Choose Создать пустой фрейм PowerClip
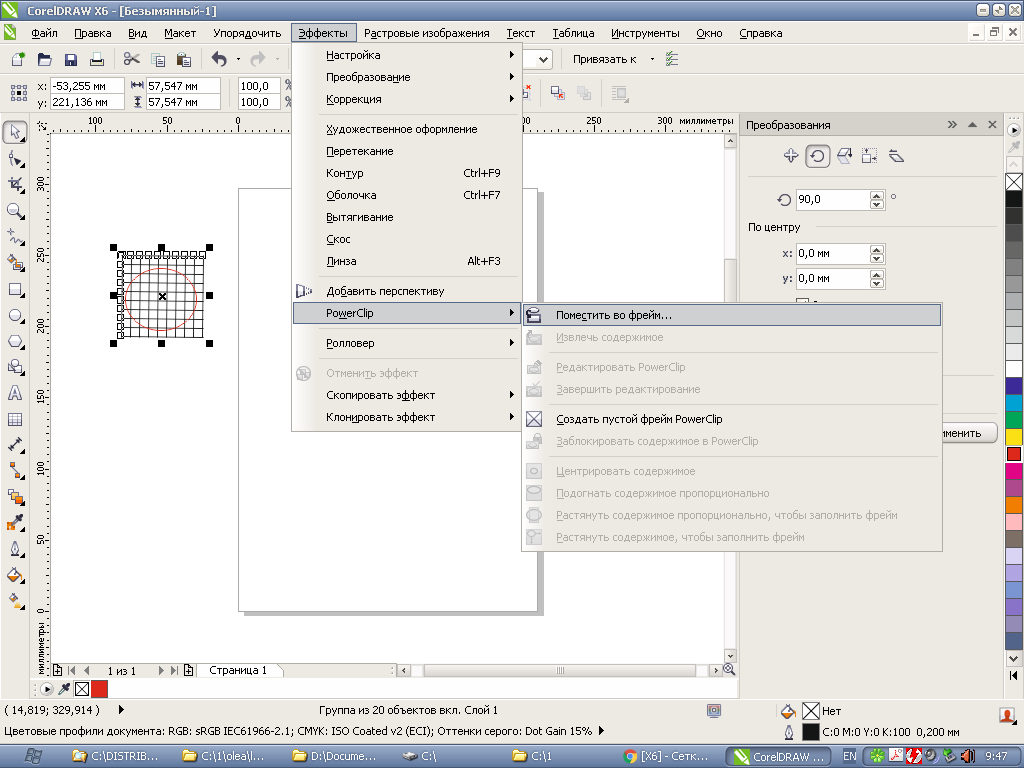This screenshot has height=768, width=1024. click(731, 419)
